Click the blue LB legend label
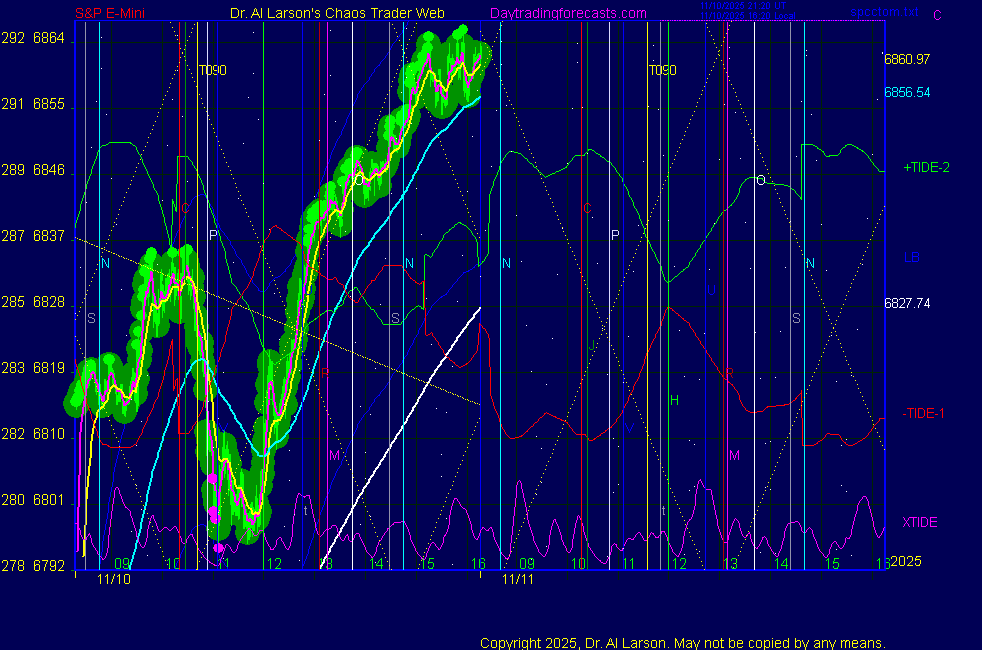This screenshot has width=982, height=650. point(912,257)
